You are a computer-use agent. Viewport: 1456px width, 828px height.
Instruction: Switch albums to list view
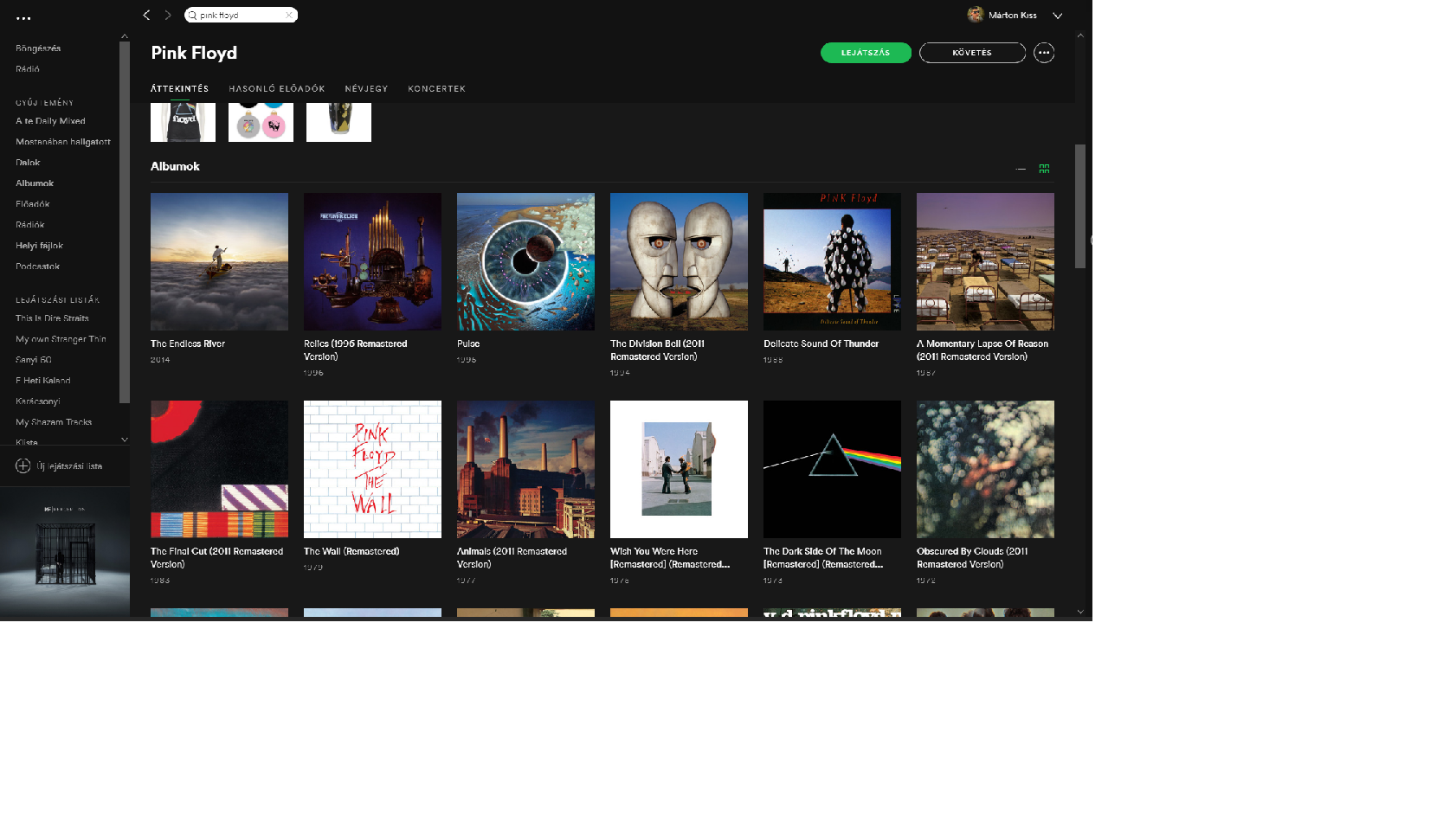coord(1021,169)
